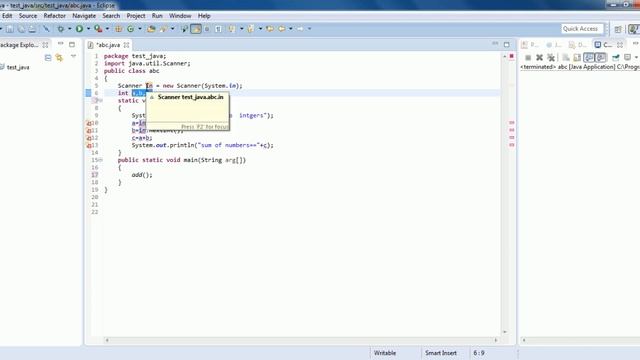Viewport: 640px width, 360px height.
Task: Click error marker on line 10 gutter
Action: pyautogui.click(x=89, y=123)
